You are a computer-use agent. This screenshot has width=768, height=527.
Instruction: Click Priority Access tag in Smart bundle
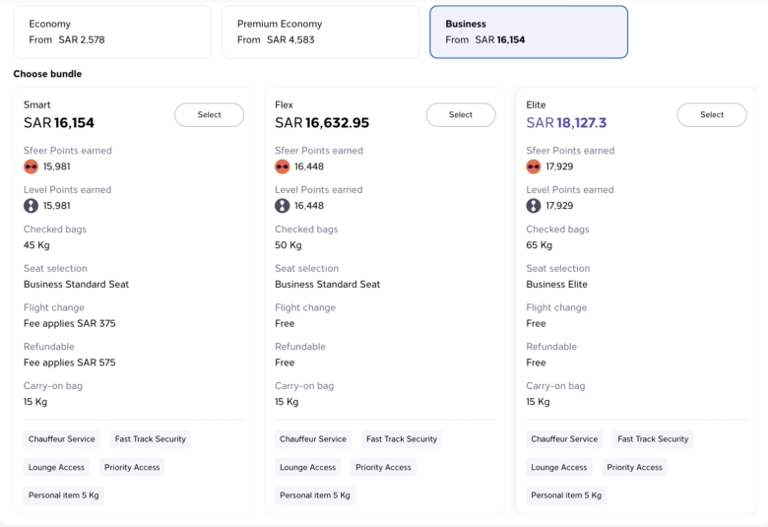pyautogui.click(x=132, y=467)
